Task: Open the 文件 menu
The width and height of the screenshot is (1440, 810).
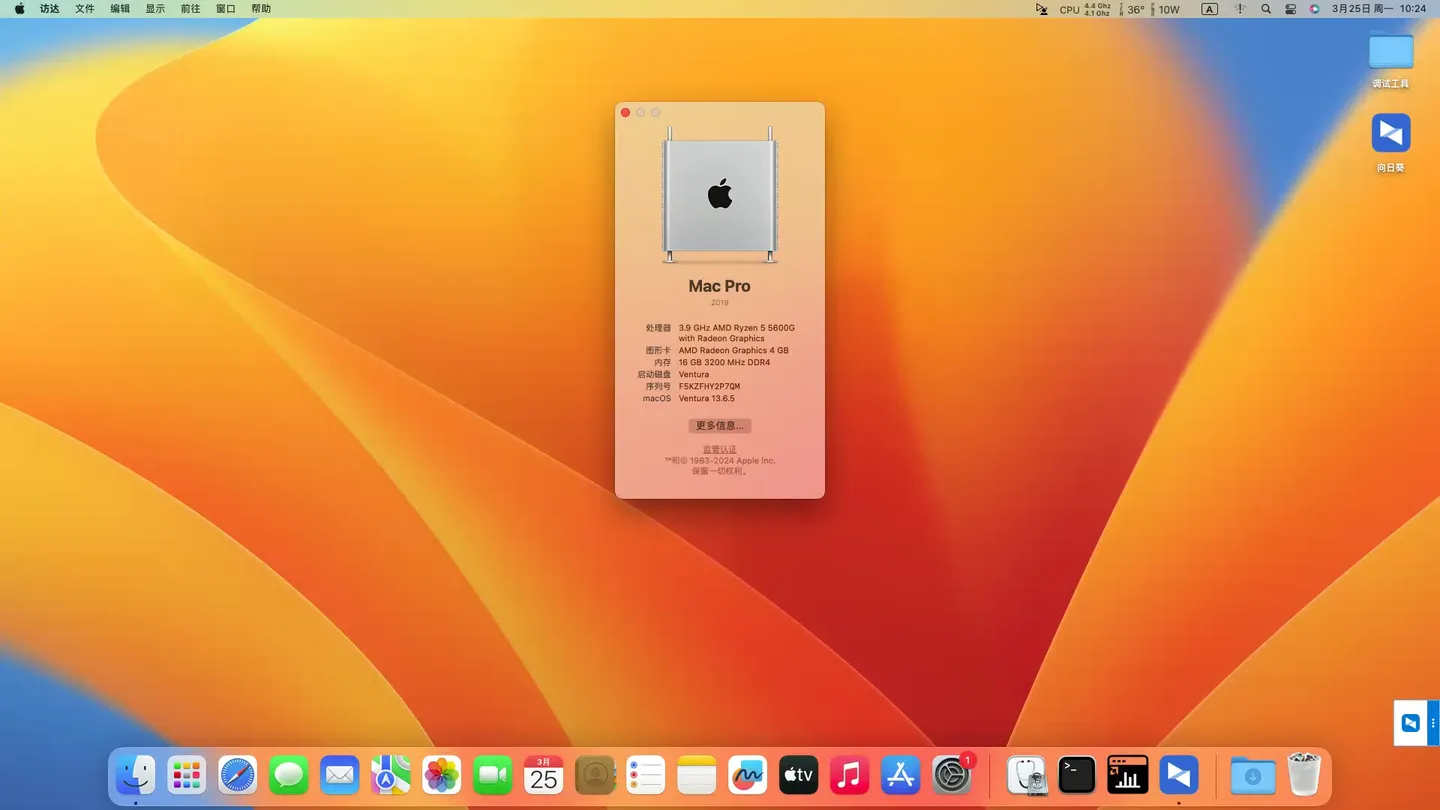Action: (x=85, y=9)
